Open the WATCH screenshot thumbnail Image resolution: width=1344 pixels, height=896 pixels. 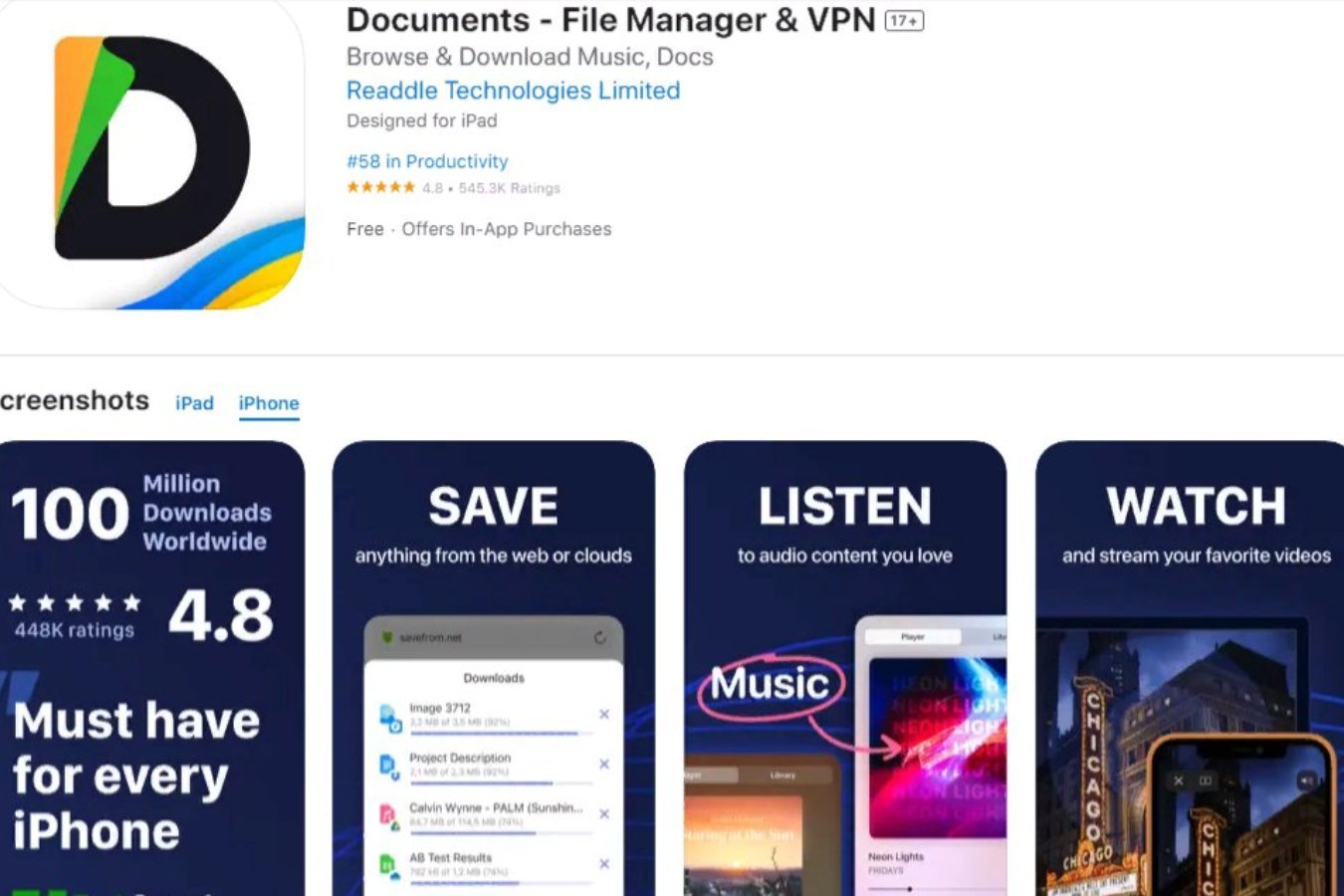pyautogui.click(x=1190, y=668)
